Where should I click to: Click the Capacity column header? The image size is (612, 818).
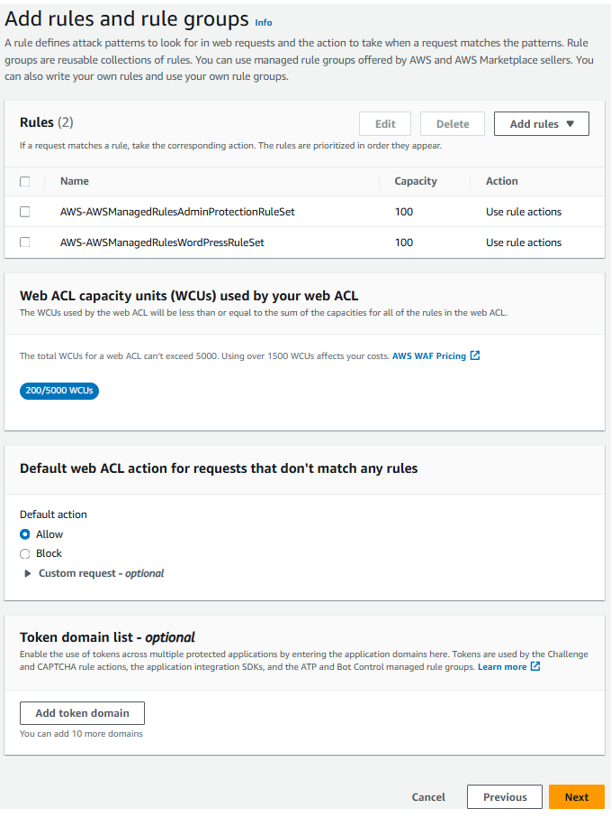[x=416, y=181]
